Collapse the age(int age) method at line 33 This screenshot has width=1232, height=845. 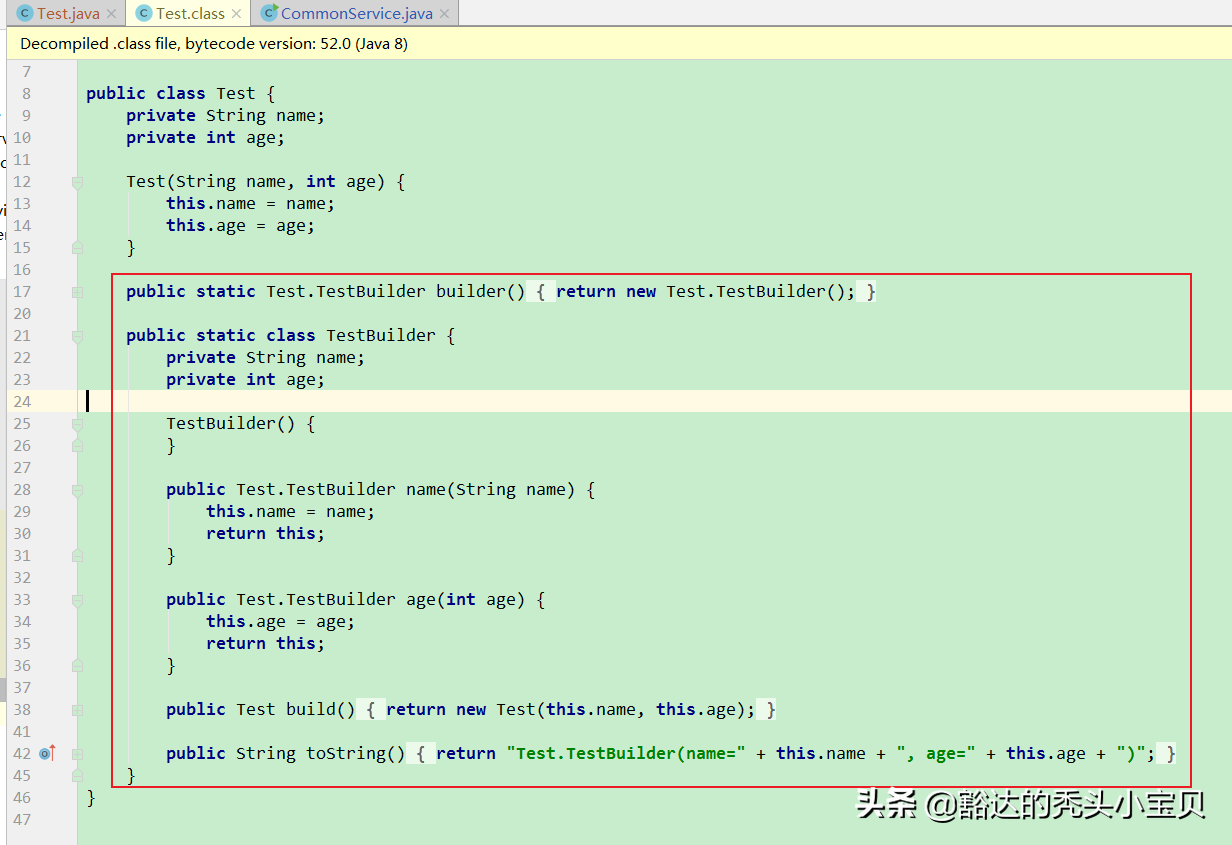(77, 600)
